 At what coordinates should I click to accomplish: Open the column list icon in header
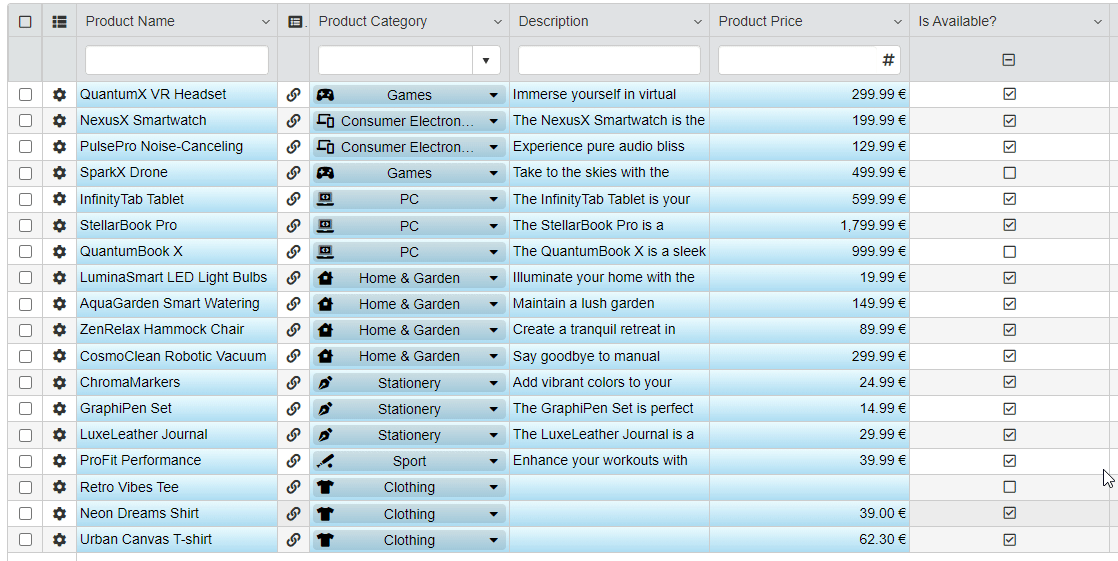click(59, 21)
